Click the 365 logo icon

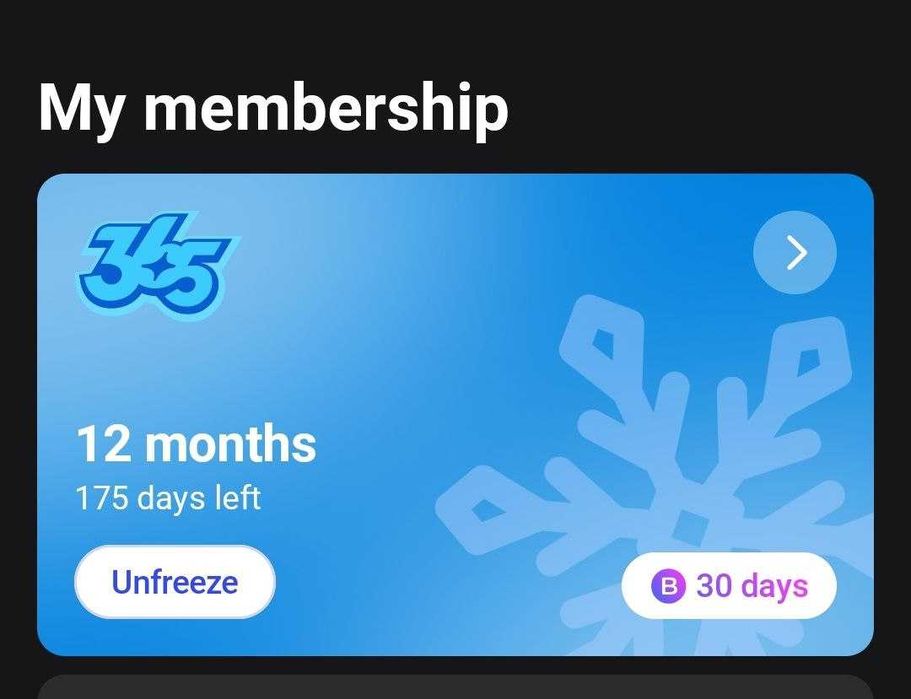pyautogui.click(x=158, y=264)
